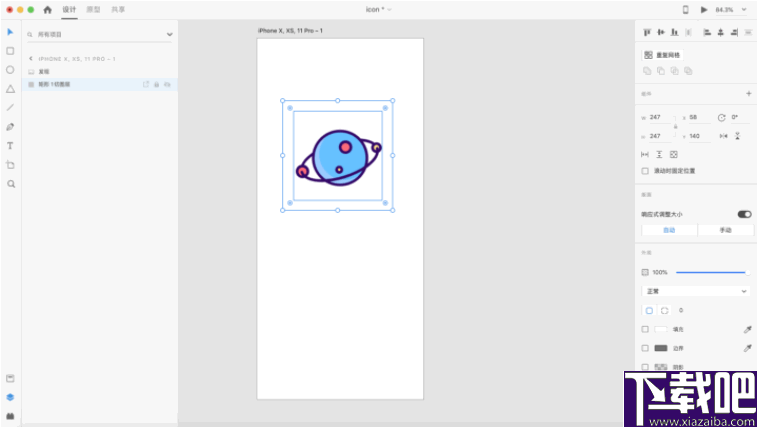Flip the selection vertically
This screenshot has height=427, width=759.
737,136
